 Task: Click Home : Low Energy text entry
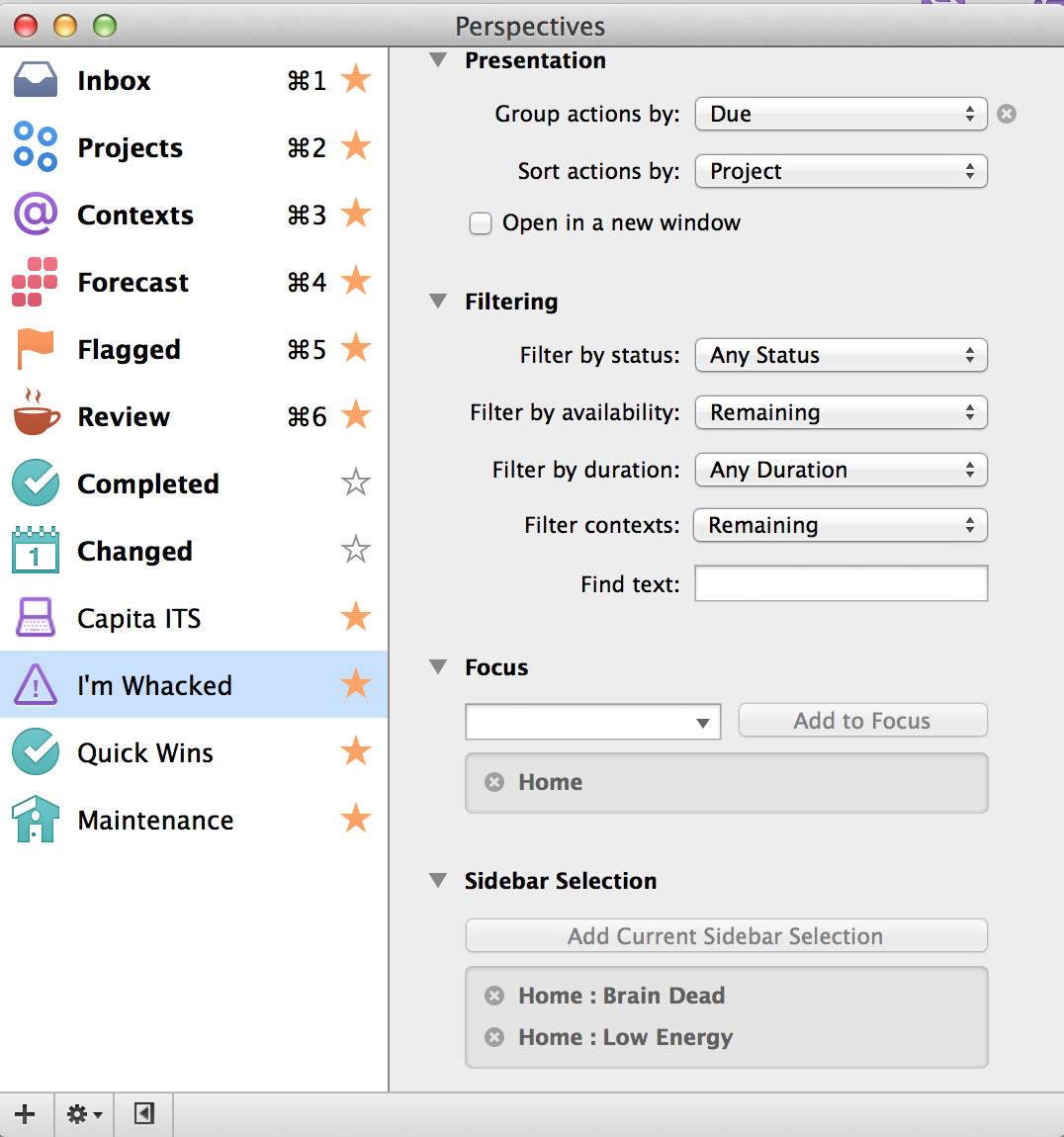click(625, 1038)
